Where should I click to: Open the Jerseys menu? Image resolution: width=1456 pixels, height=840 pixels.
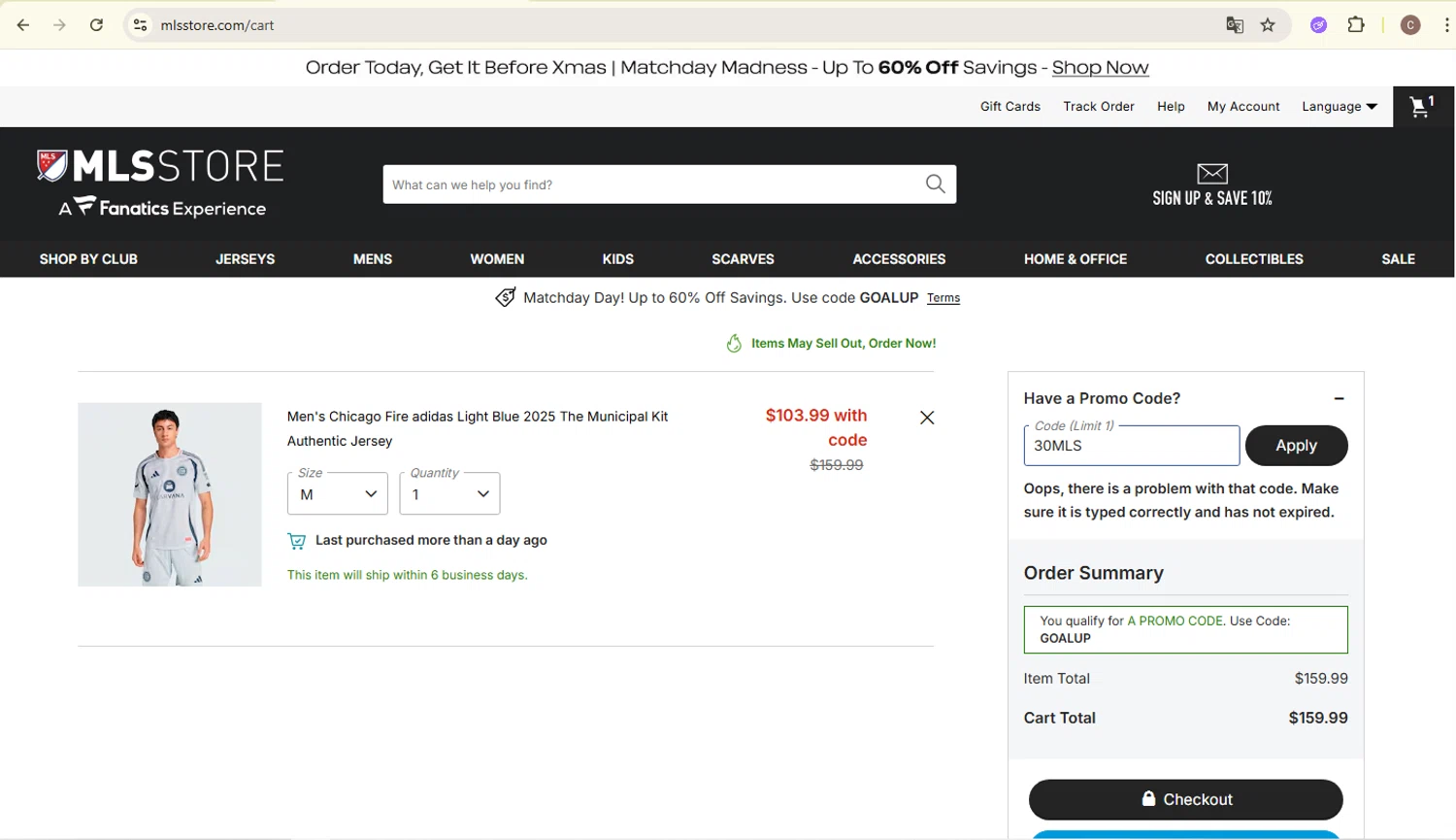click(x=245, y=259)
